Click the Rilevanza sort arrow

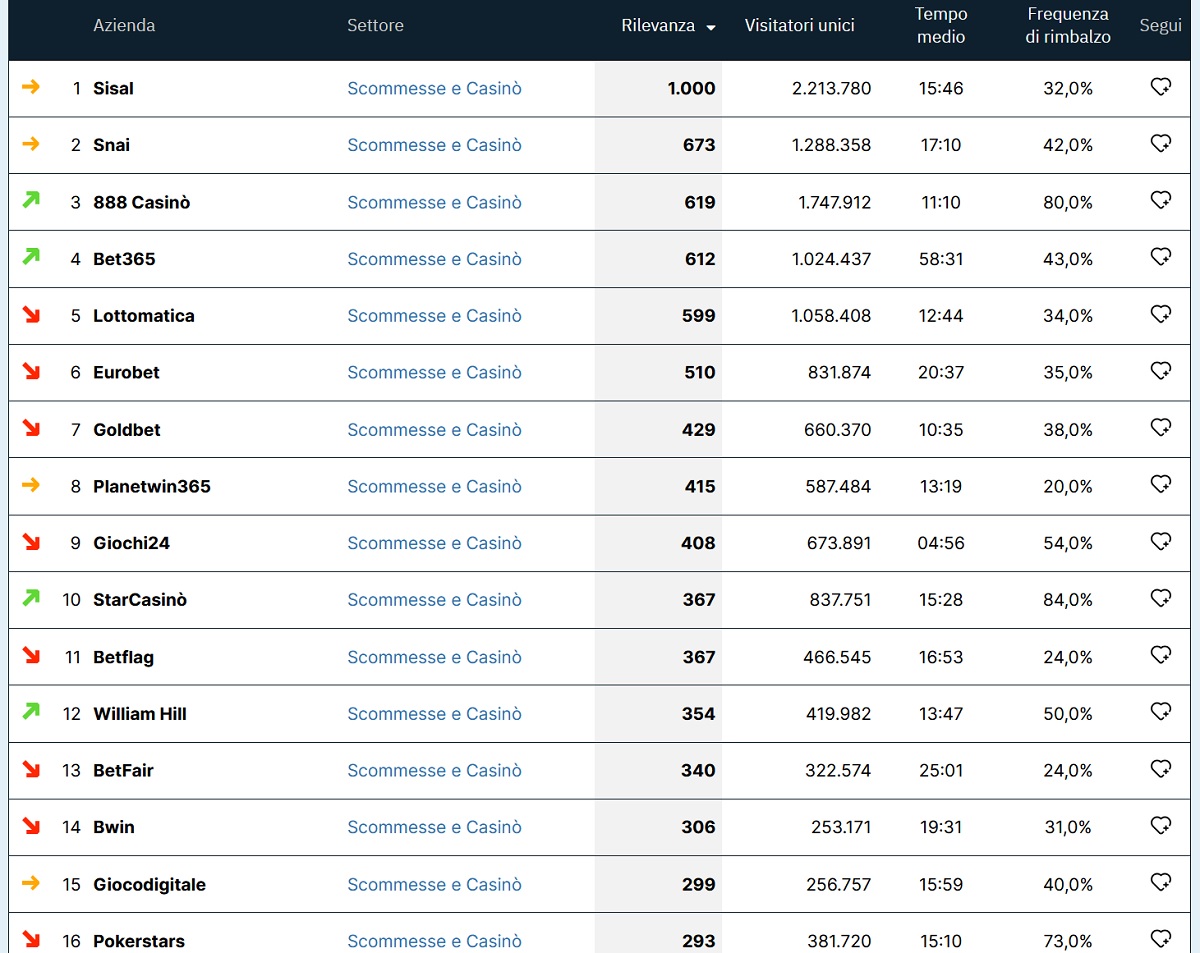coord(711,27)
